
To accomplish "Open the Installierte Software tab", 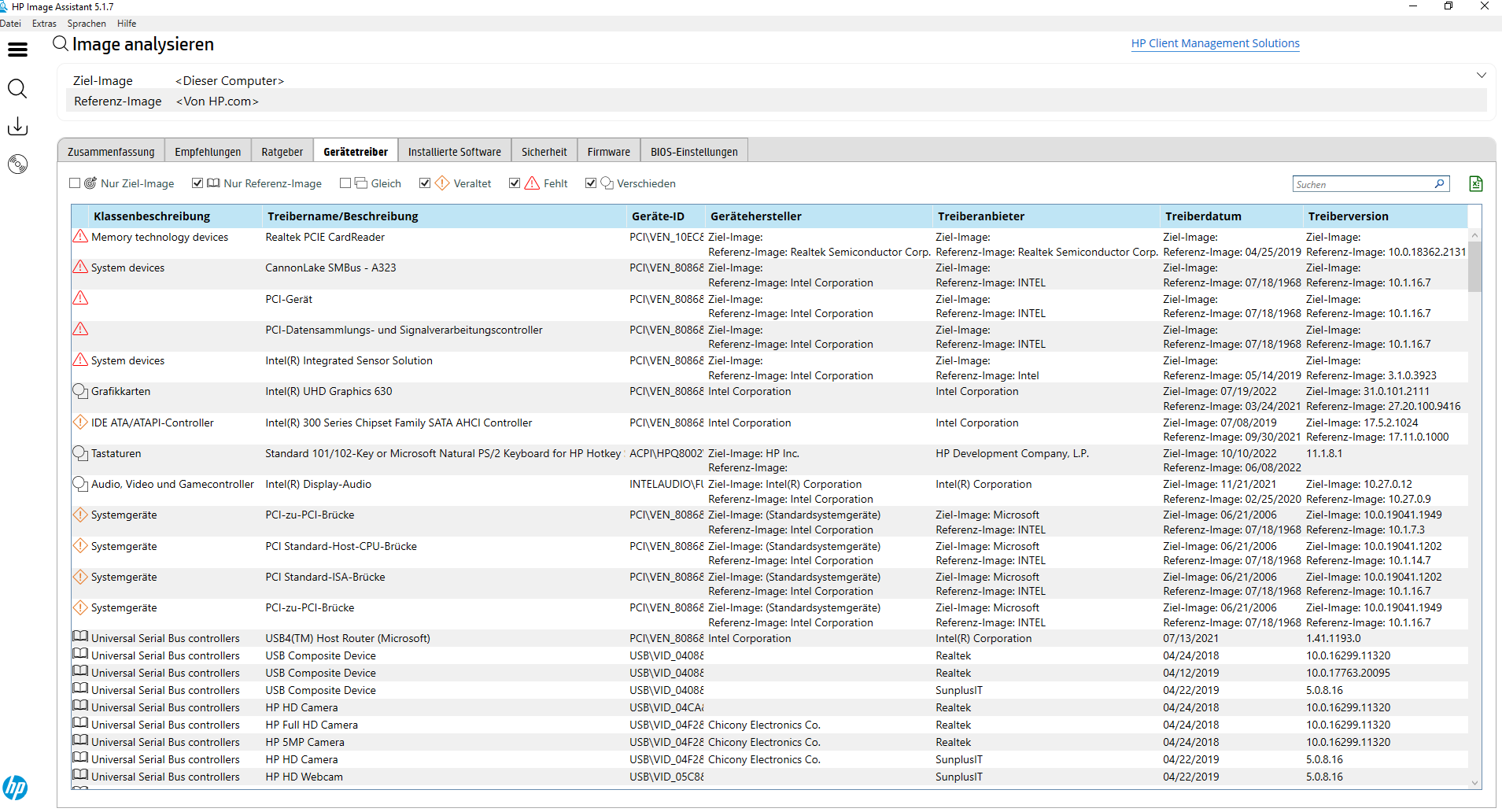I will point(455,151).
